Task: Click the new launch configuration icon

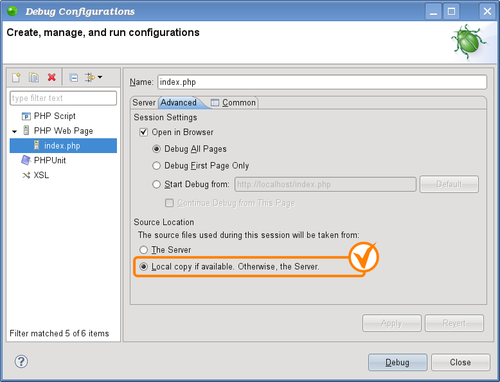Action: pyautogui.click(x=16, y=77)
